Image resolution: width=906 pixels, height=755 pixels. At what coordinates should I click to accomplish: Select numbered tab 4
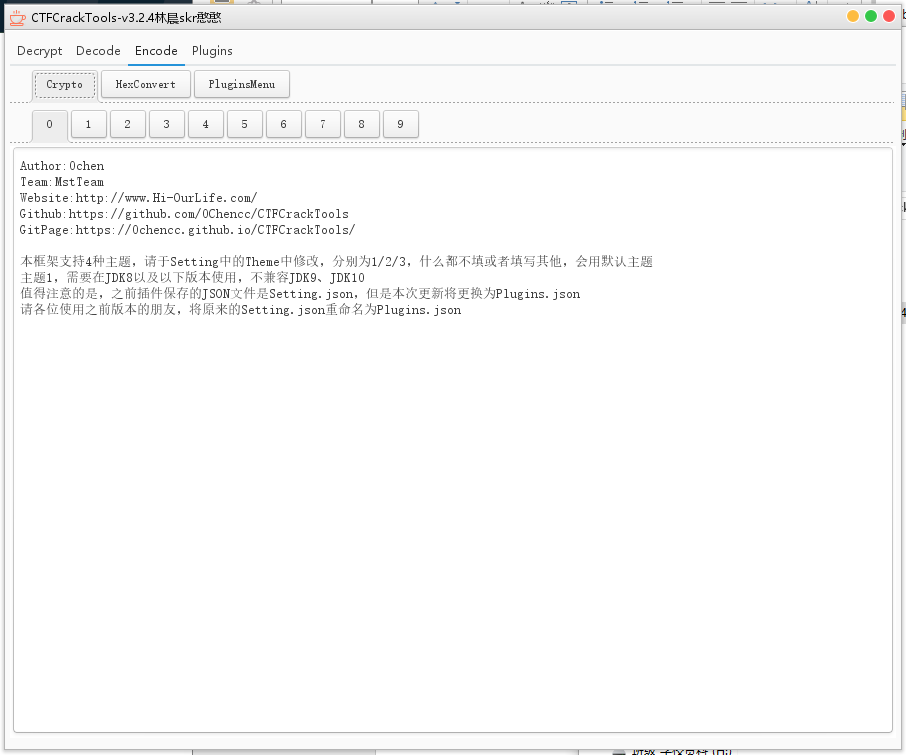click(x=206, y=124)
